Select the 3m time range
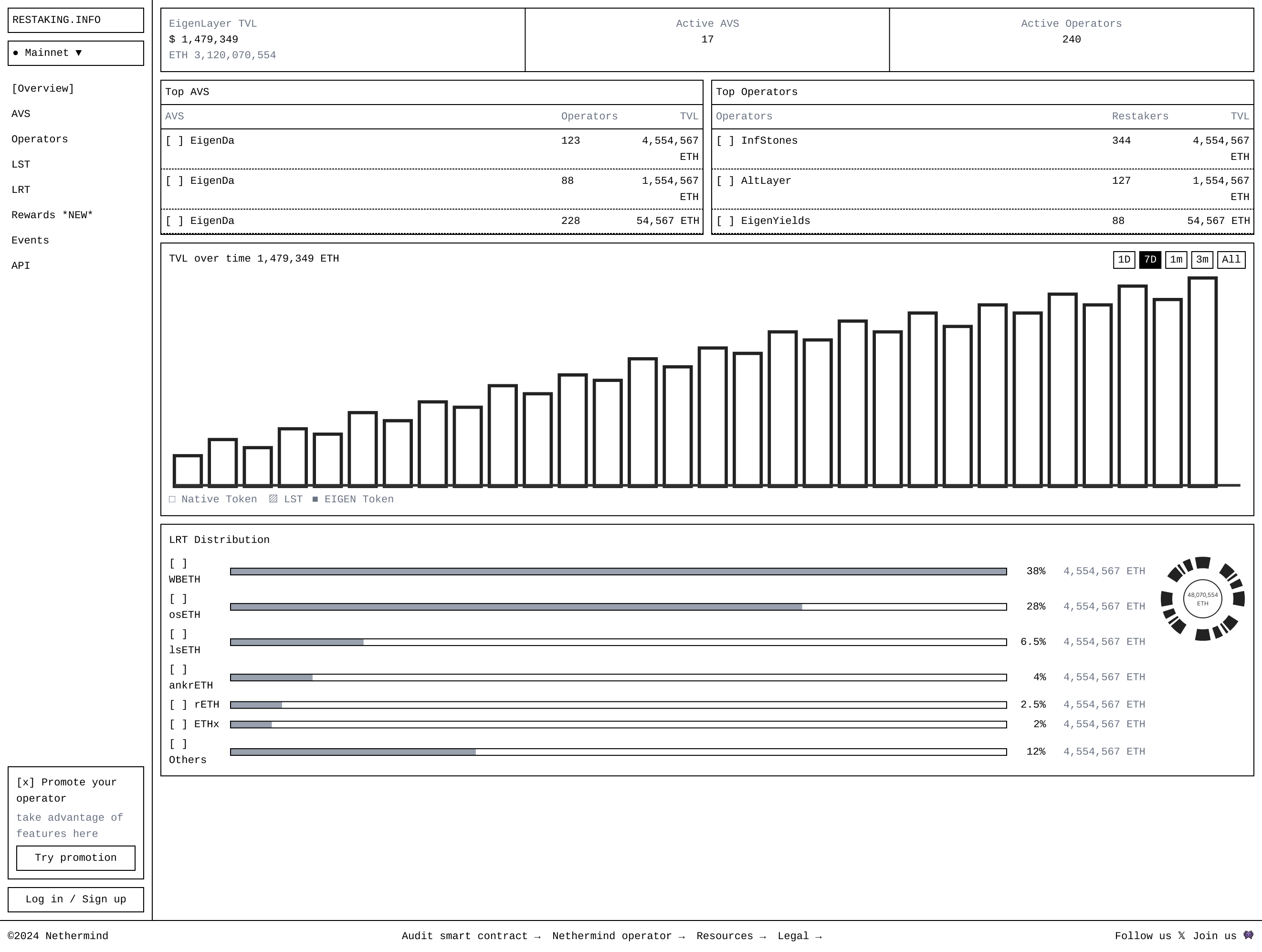 [1202, 260]
